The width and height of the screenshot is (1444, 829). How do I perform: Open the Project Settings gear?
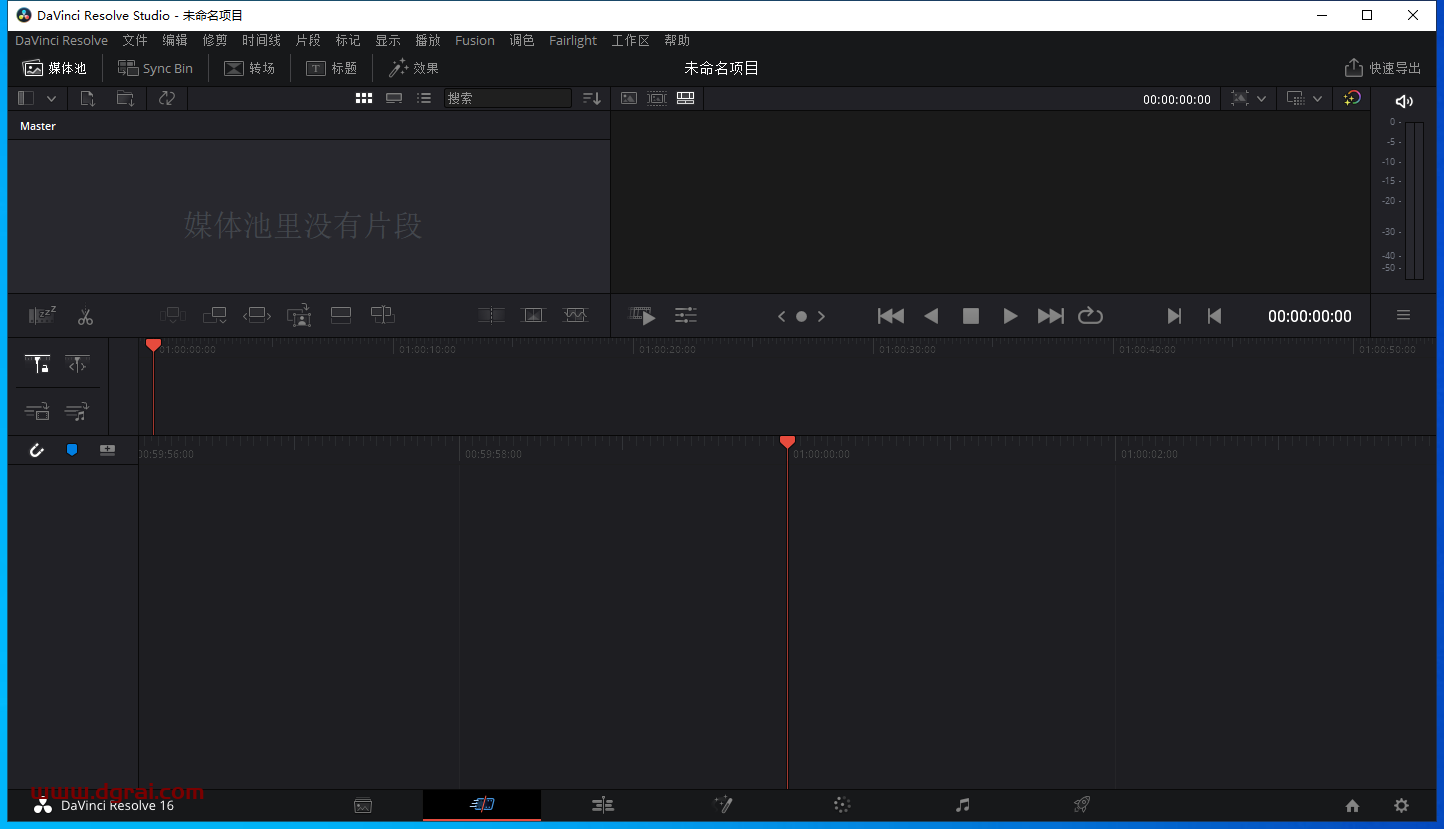coord(1402,805)
